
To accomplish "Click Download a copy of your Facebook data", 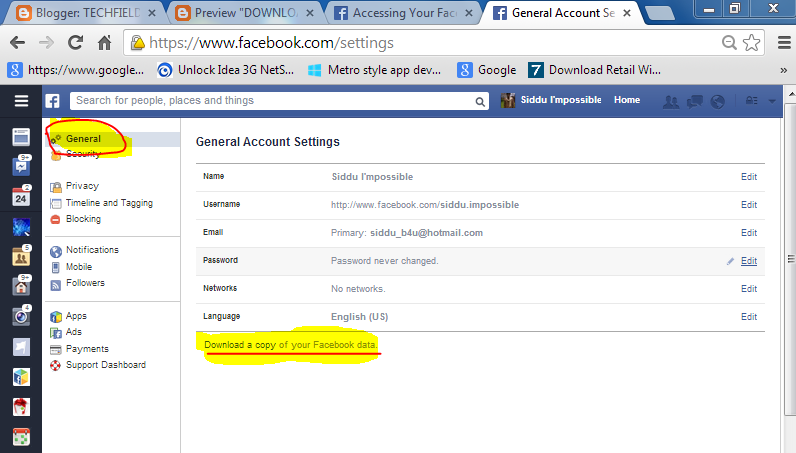I will (291, 345).
